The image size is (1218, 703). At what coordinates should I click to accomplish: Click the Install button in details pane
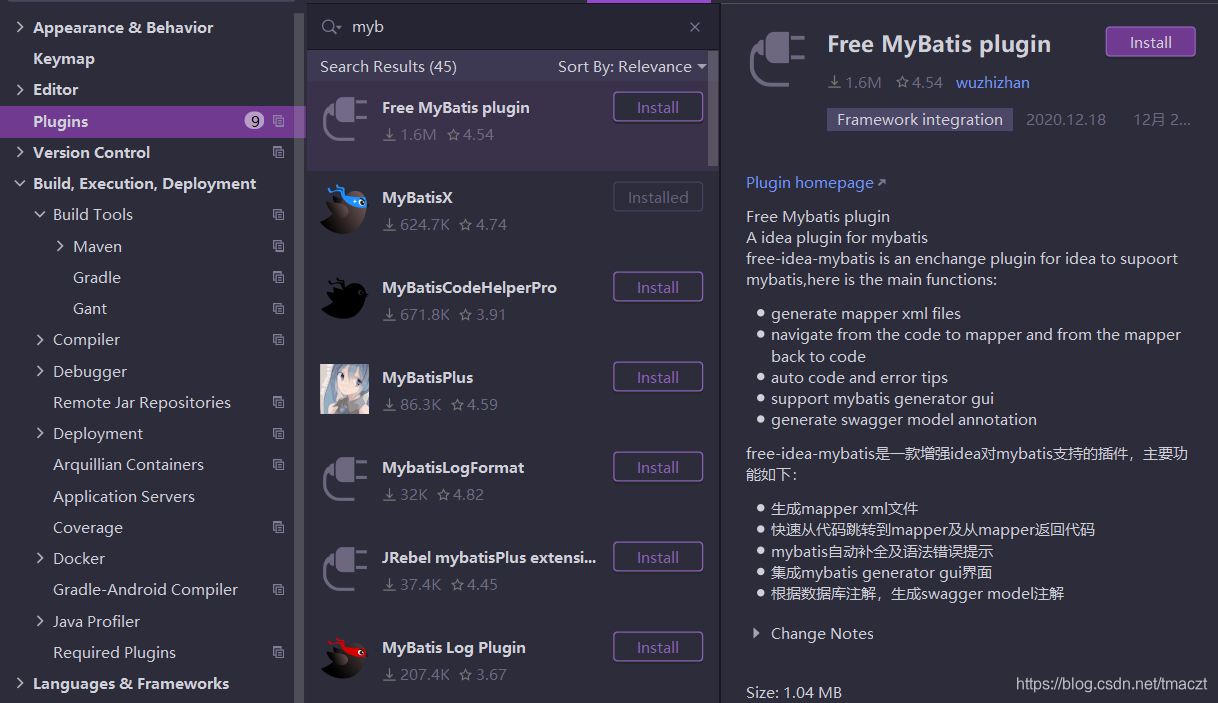tap(1151, 42)
